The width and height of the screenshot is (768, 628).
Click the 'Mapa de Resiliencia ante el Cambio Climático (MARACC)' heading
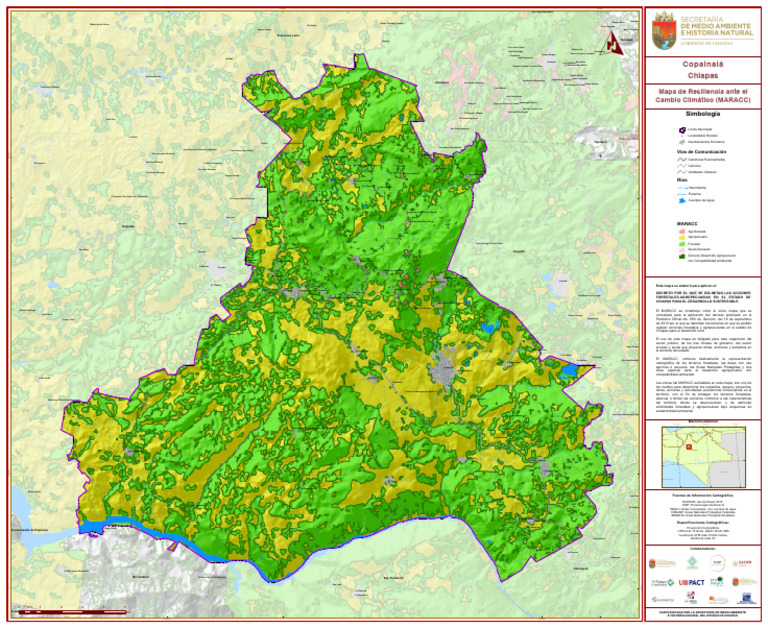pos(703,96)
